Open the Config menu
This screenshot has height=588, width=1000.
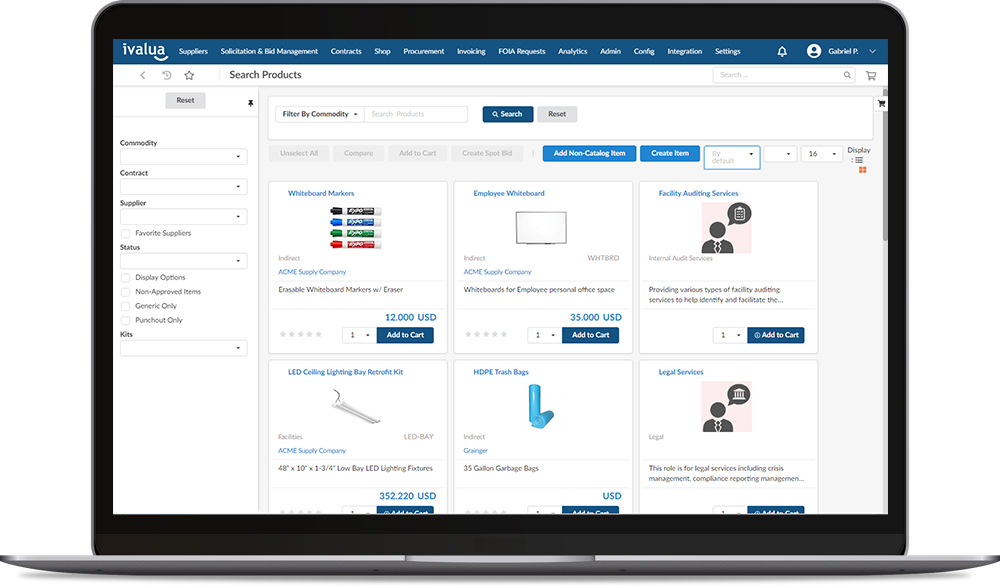click(644, 52)
